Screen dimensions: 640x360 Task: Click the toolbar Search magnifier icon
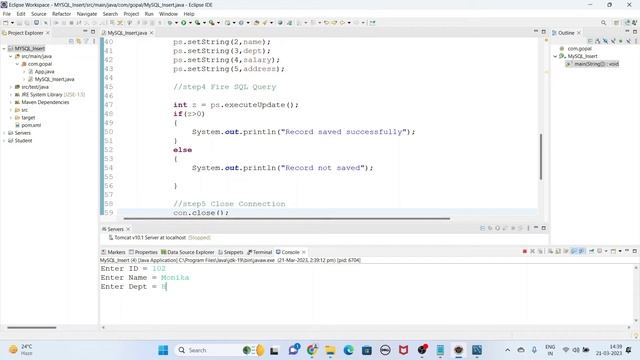[x=603, y=23]
